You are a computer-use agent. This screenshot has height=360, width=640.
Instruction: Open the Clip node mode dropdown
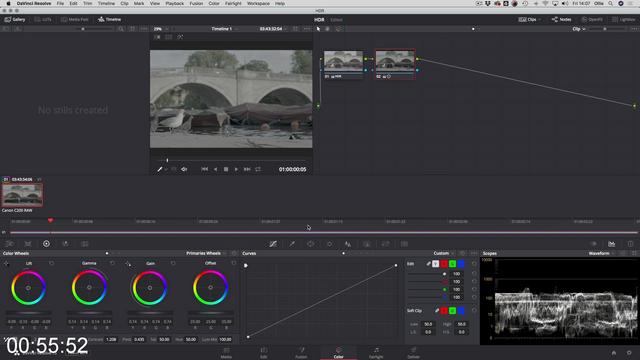(578, 29)
